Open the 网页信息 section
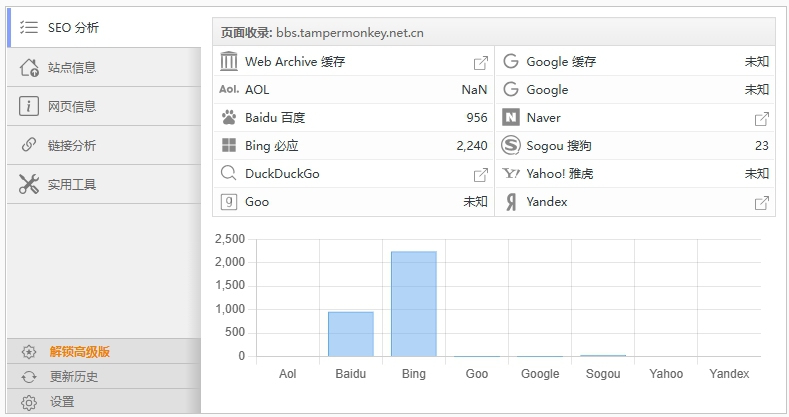This screenshot has height=417, width=789. click(104, 106)
